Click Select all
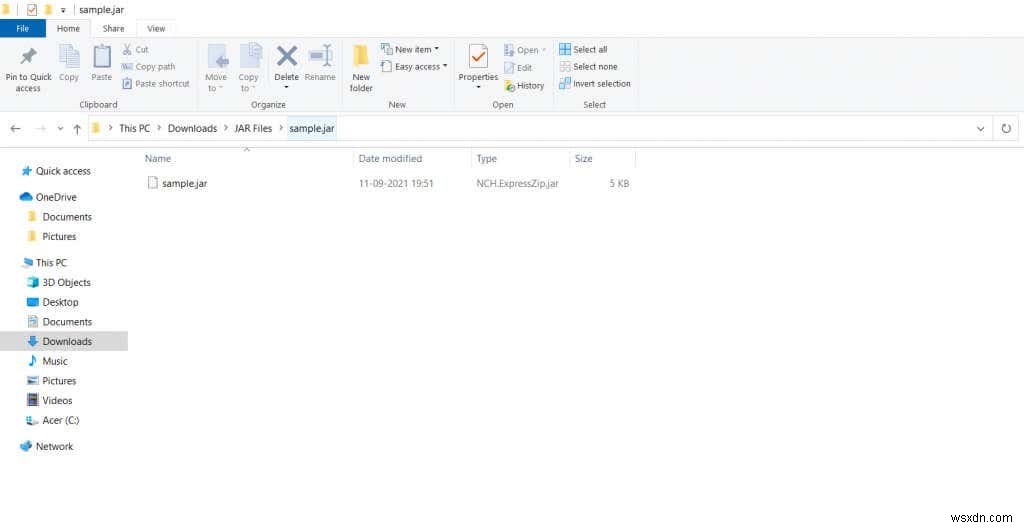The image size is (1024, 528). (583, 50)
